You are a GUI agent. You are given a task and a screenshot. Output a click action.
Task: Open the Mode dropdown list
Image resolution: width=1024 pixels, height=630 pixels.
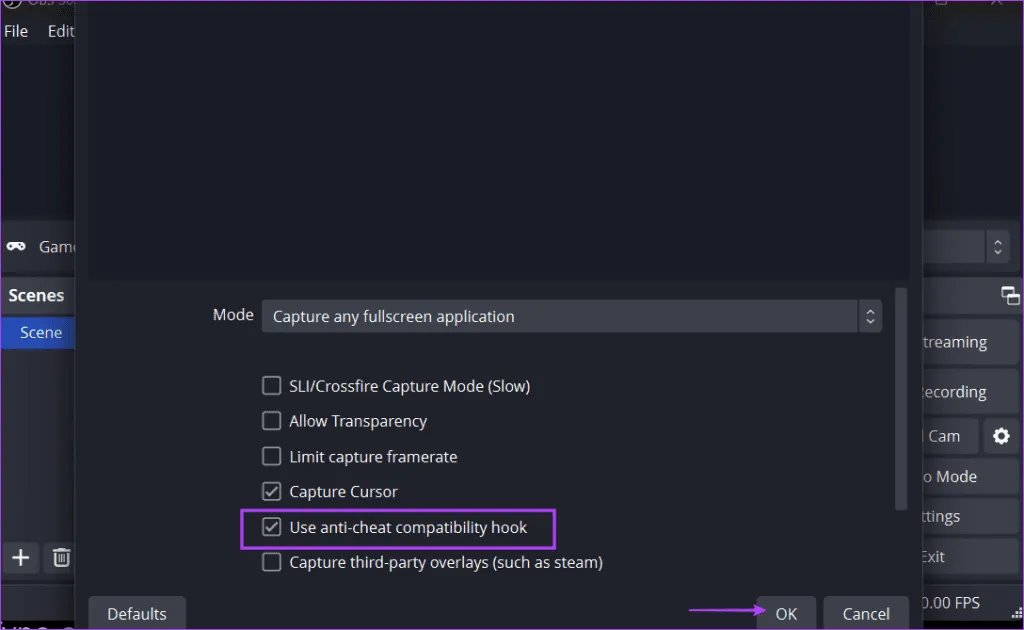point(560,317)
